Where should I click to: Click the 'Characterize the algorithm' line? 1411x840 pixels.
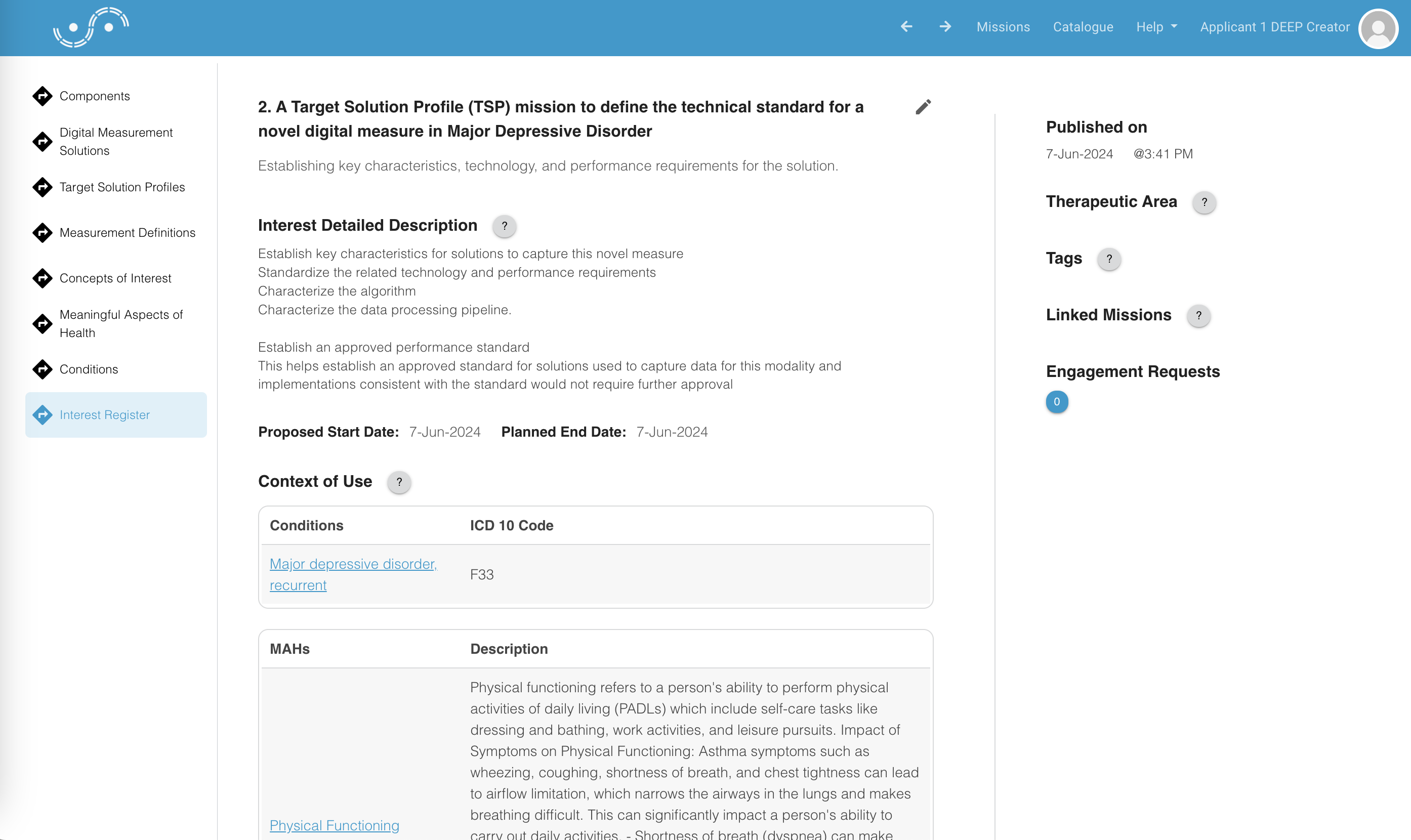click(x=337, y=291)
